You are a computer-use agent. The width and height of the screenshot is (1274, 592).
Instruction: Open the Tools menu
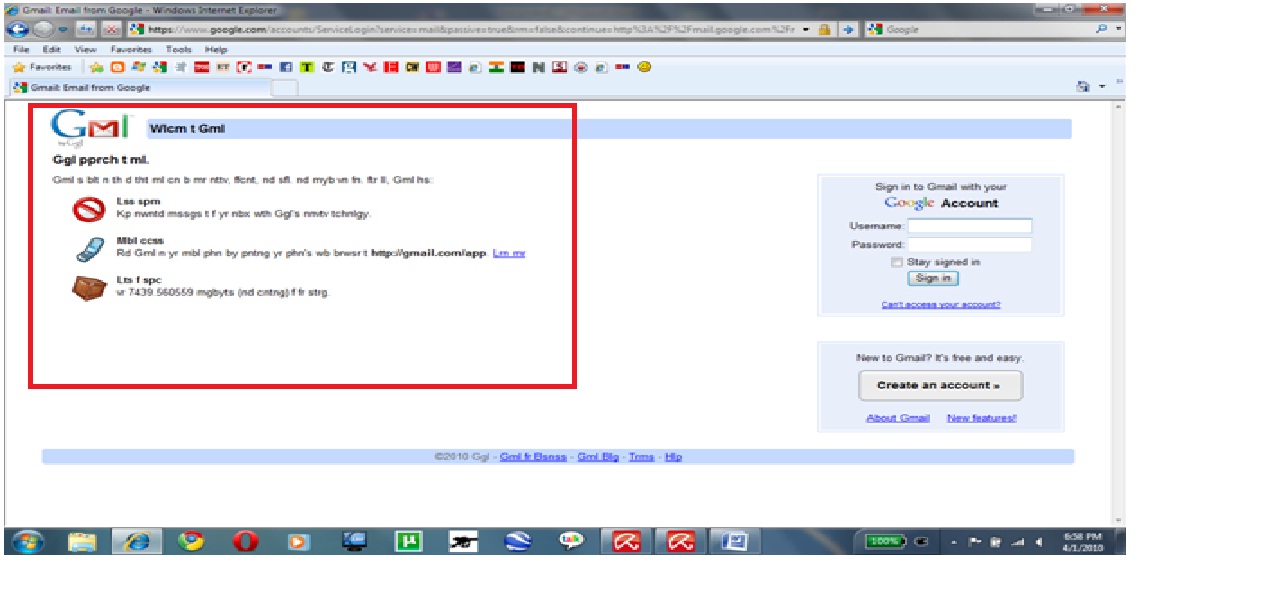point(179,49)
